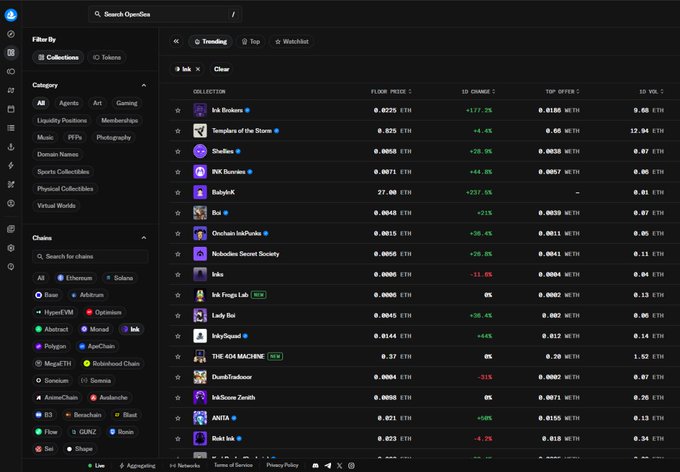The width and height of the screenshot is (680, 472).
Task: Open the InkScore Zenith collection name
Action: tap(233, 398)
